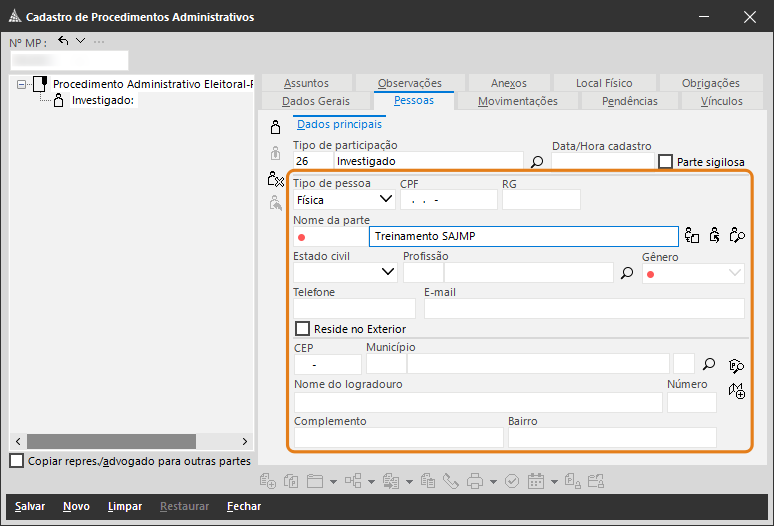Click the folder icon in the bottom toolbar
The image size is (774, 526).
314,481
